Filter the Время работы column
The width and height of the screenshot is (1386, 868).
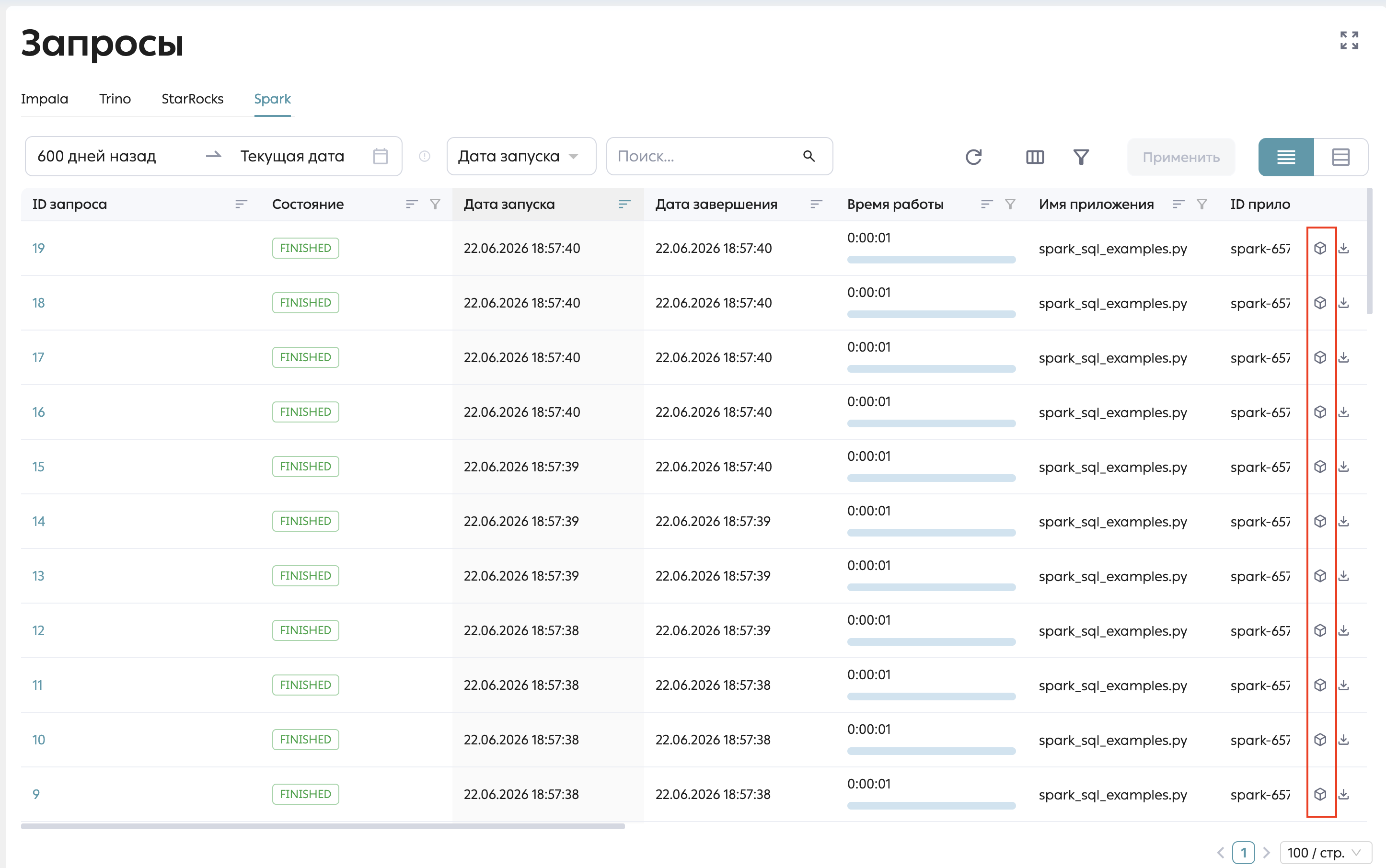[1010, 205]
